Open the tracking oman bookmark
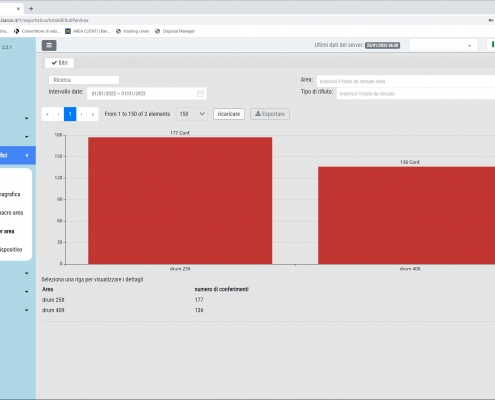The width and height of the screenshot is (495, 400). [x=132, y=31]
